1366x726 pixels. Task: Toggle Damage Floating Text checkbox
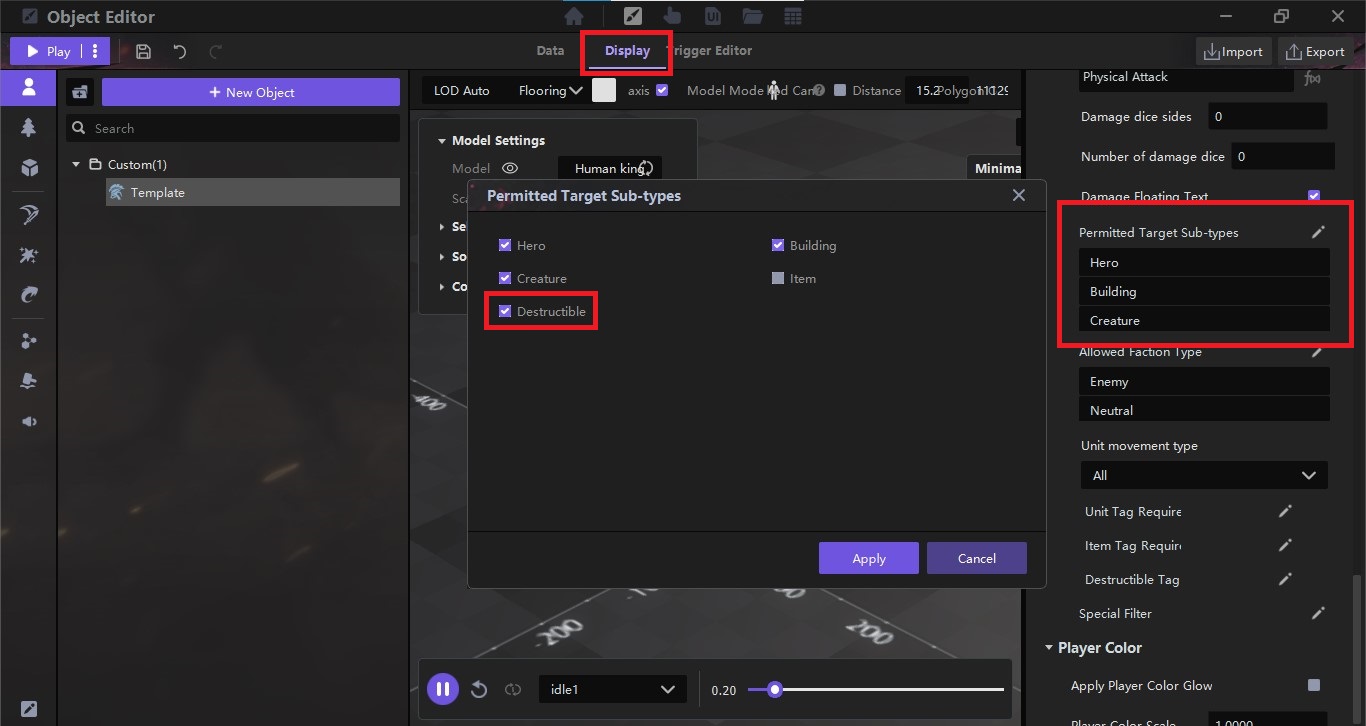[1314, 196]
